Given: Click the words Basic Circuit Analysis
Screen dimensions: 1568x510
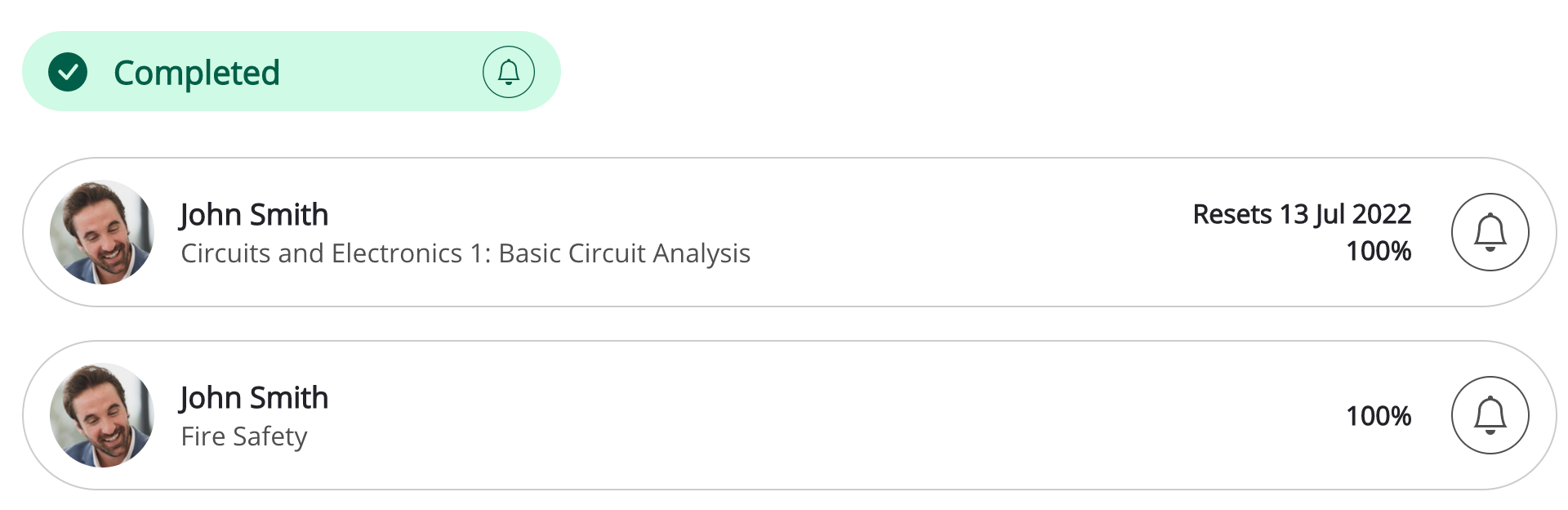Looking at the screenshot, I should [x=624, y=253].
